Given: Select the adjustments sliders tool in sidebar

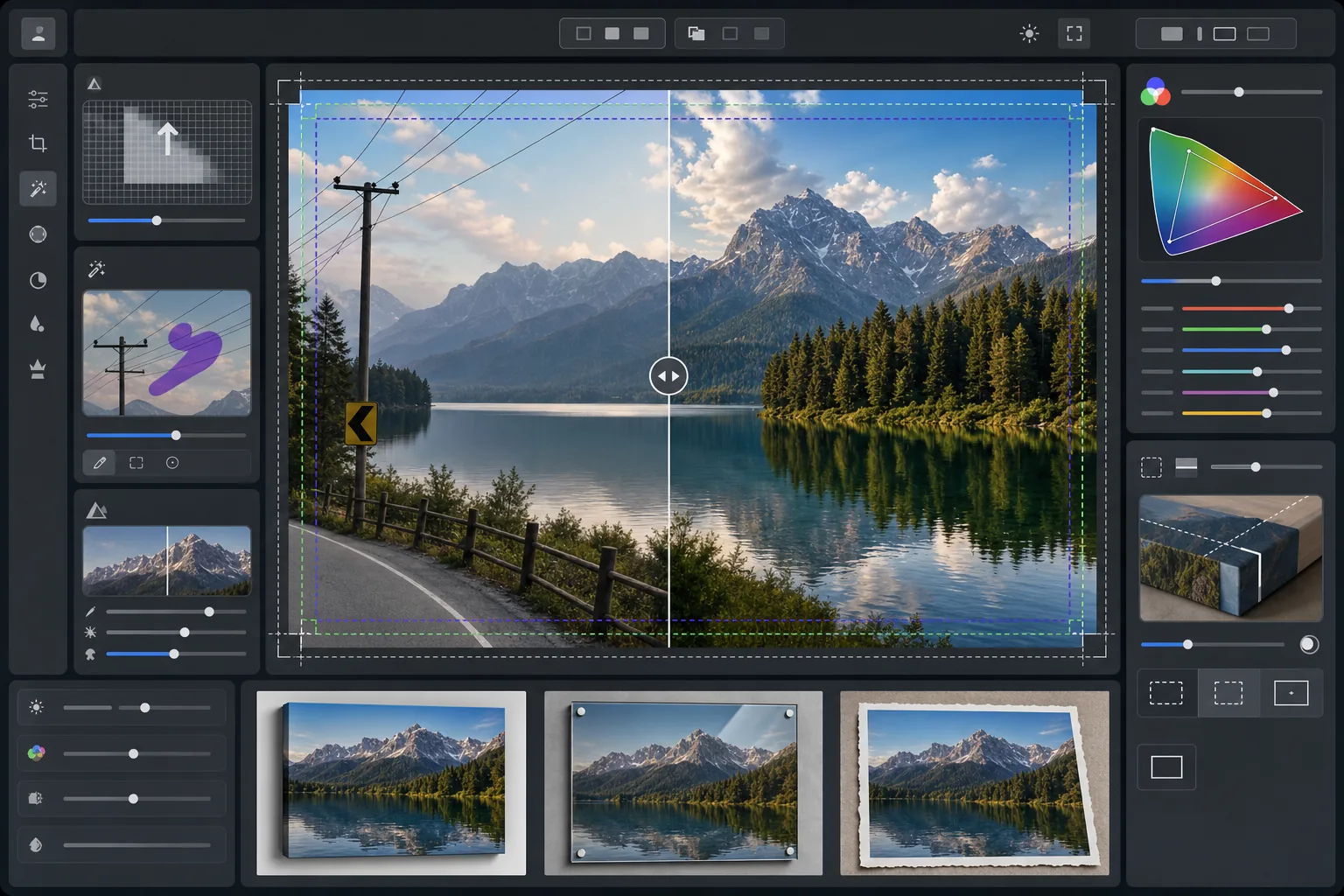Looking at the screenshot, I should [38, 99].
